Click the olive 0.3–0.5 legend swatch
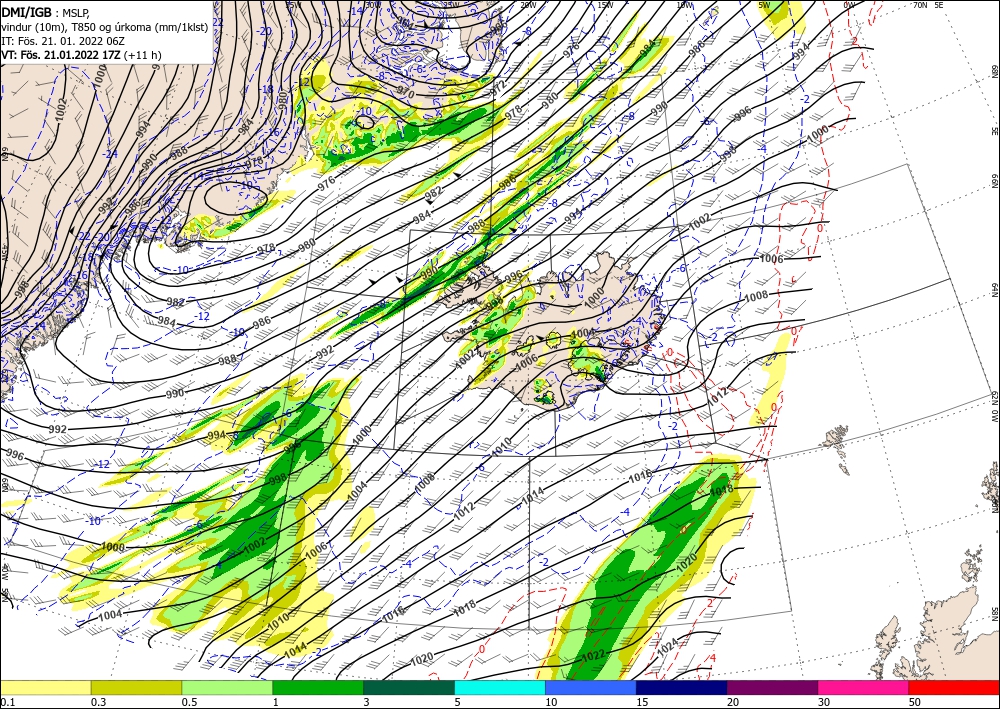This screenshot has width=1000, height=709. tap(136, 687)
